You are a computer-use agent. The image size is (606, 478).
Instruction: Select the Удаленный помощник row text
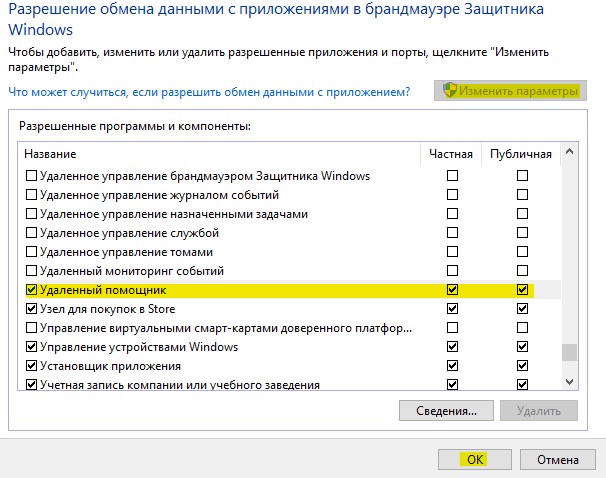[x=103, y=290]
